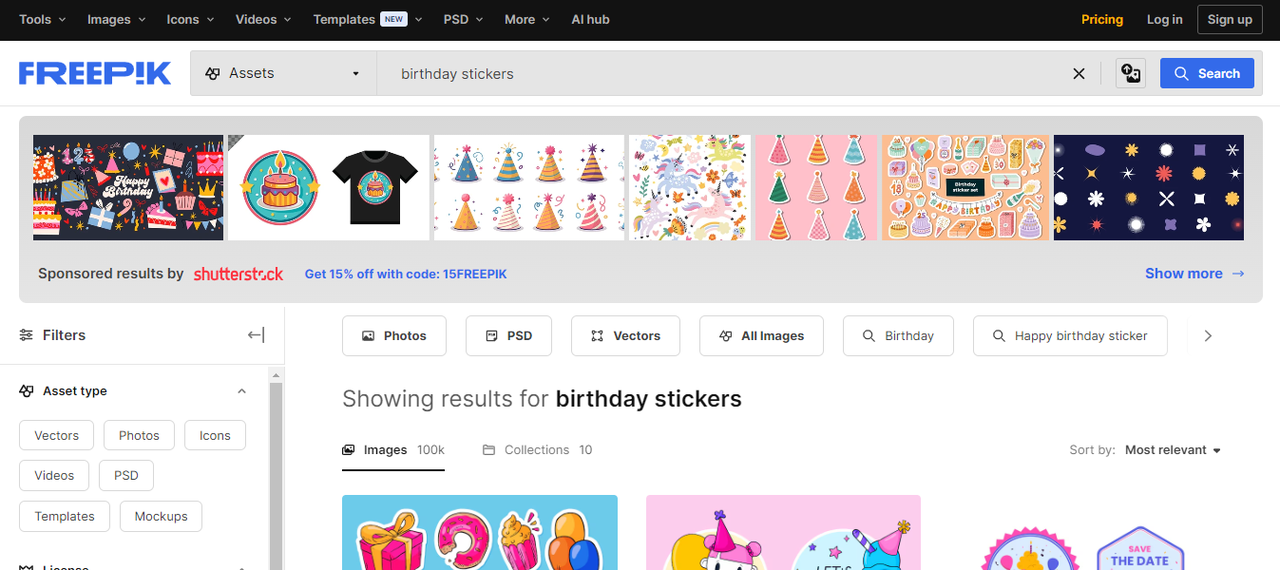1280x570 pixels.
Task: Click the Happy birthday sticker search chip
Action: (x=1070, y=336)
